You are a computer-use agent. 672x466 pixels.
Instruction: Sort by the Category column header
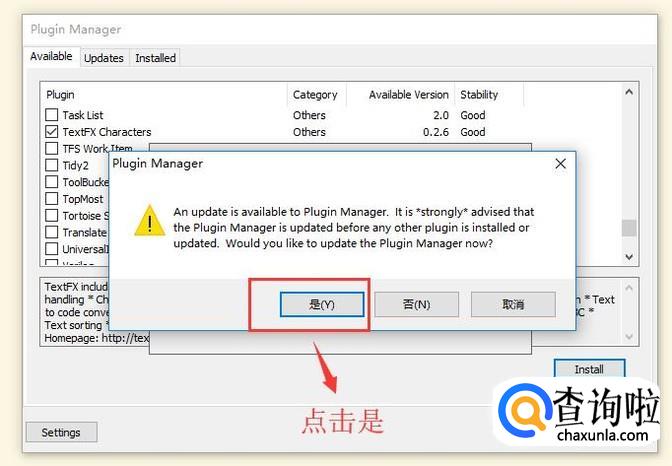[x=315, y=94]
